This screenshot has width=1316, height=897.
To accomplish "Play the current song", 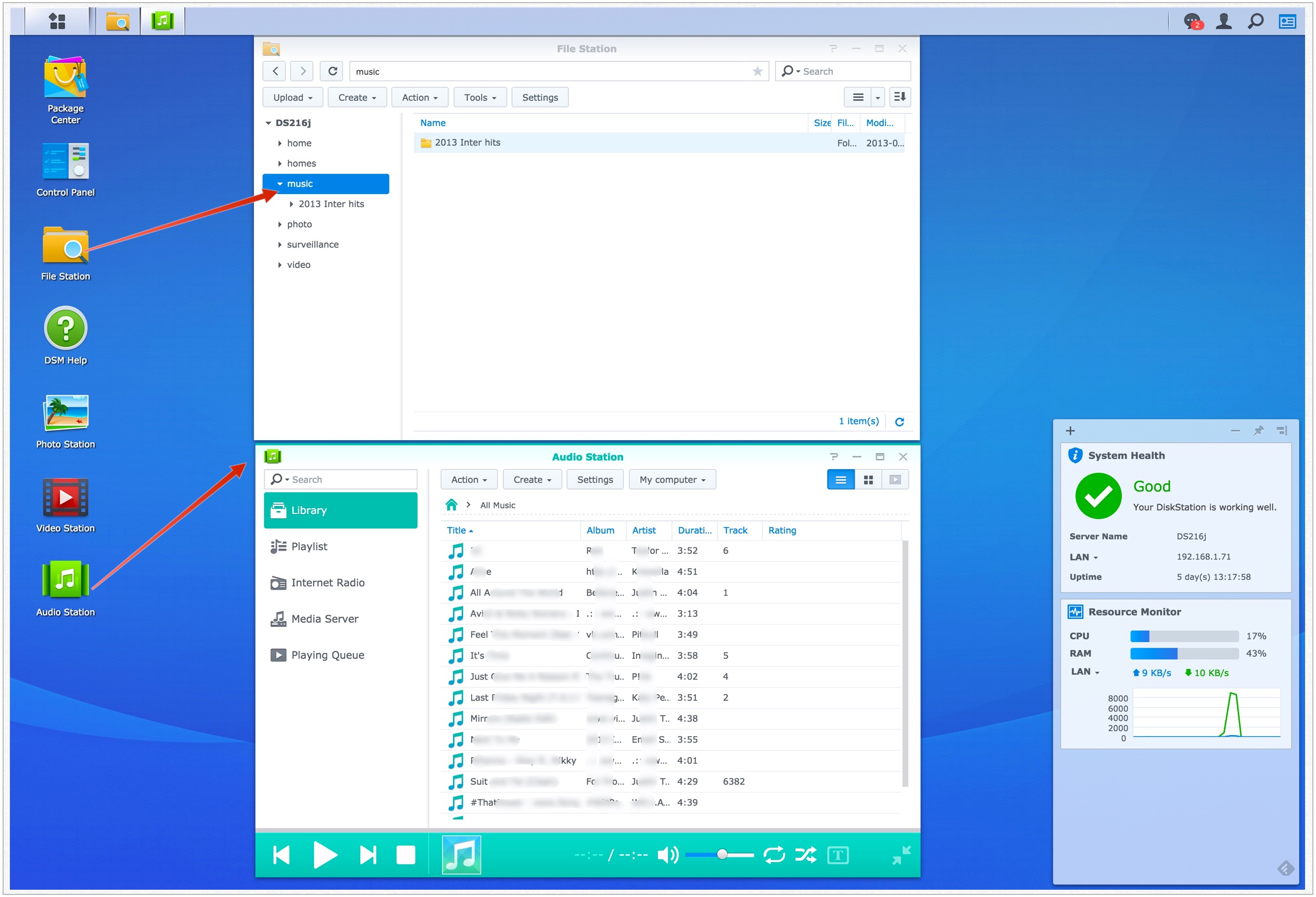I will click(x=324, y=854).
